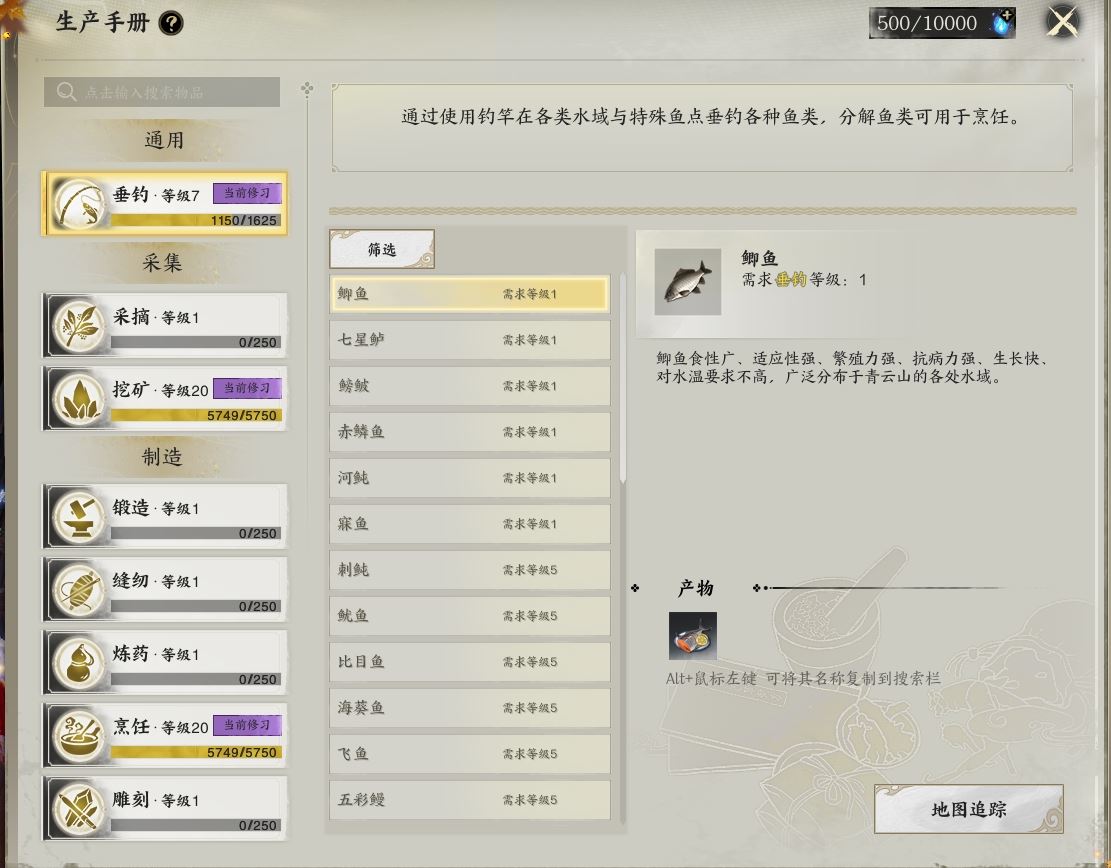Open the 烹饪 cooking skill entry
Viewport: 1111px width, 868px height.
[x=165, y=735]
